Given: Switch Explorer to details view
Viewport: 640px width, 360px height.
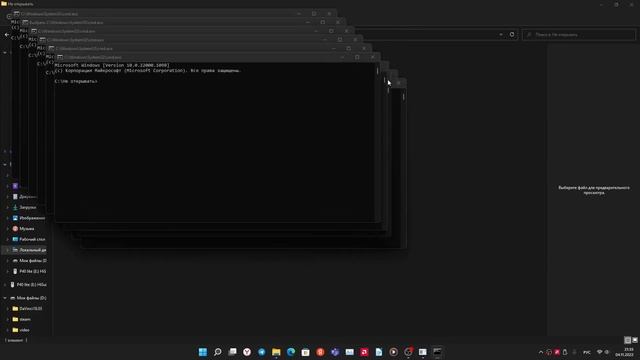Looking at the screenshot, I should point(628,340).
